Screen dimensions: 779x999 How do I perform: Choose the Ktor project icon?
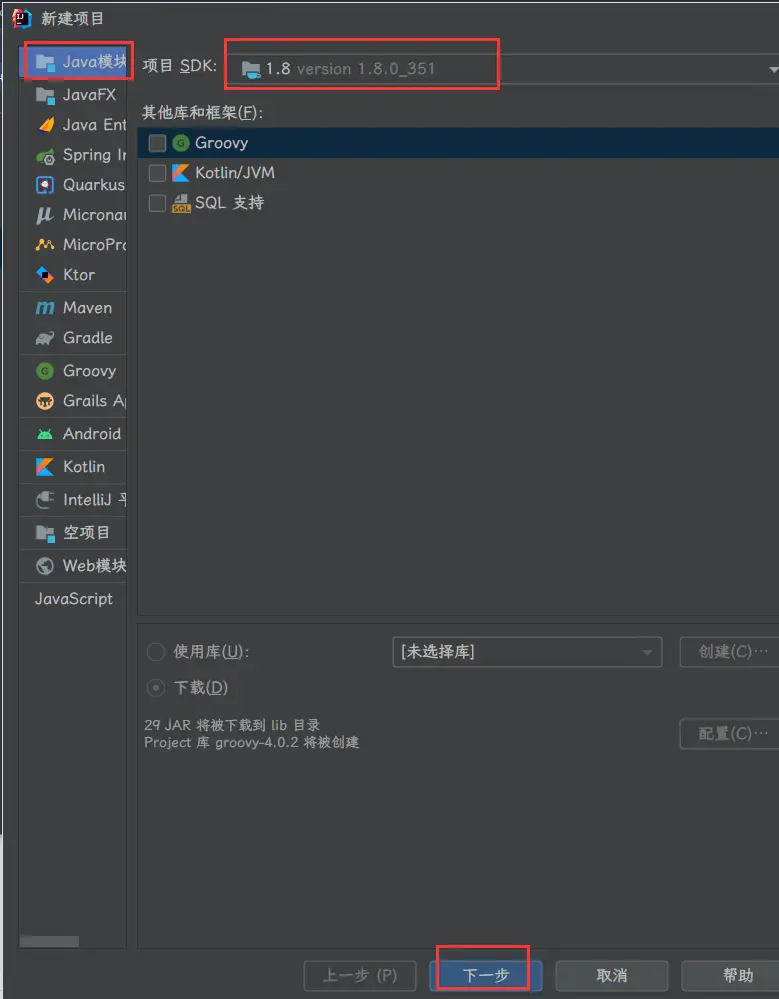pyautogui.click(x=45, y=275)
